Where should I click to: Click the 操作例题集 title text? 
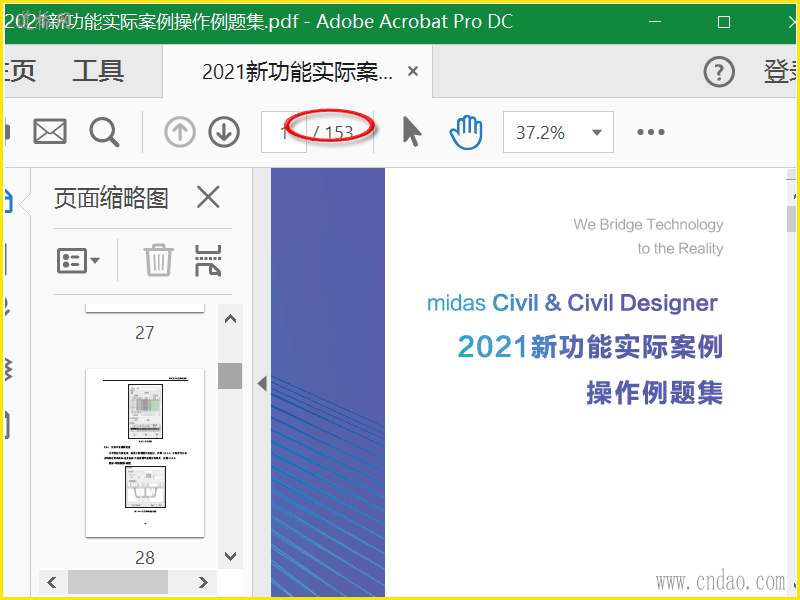coord(655,393)
